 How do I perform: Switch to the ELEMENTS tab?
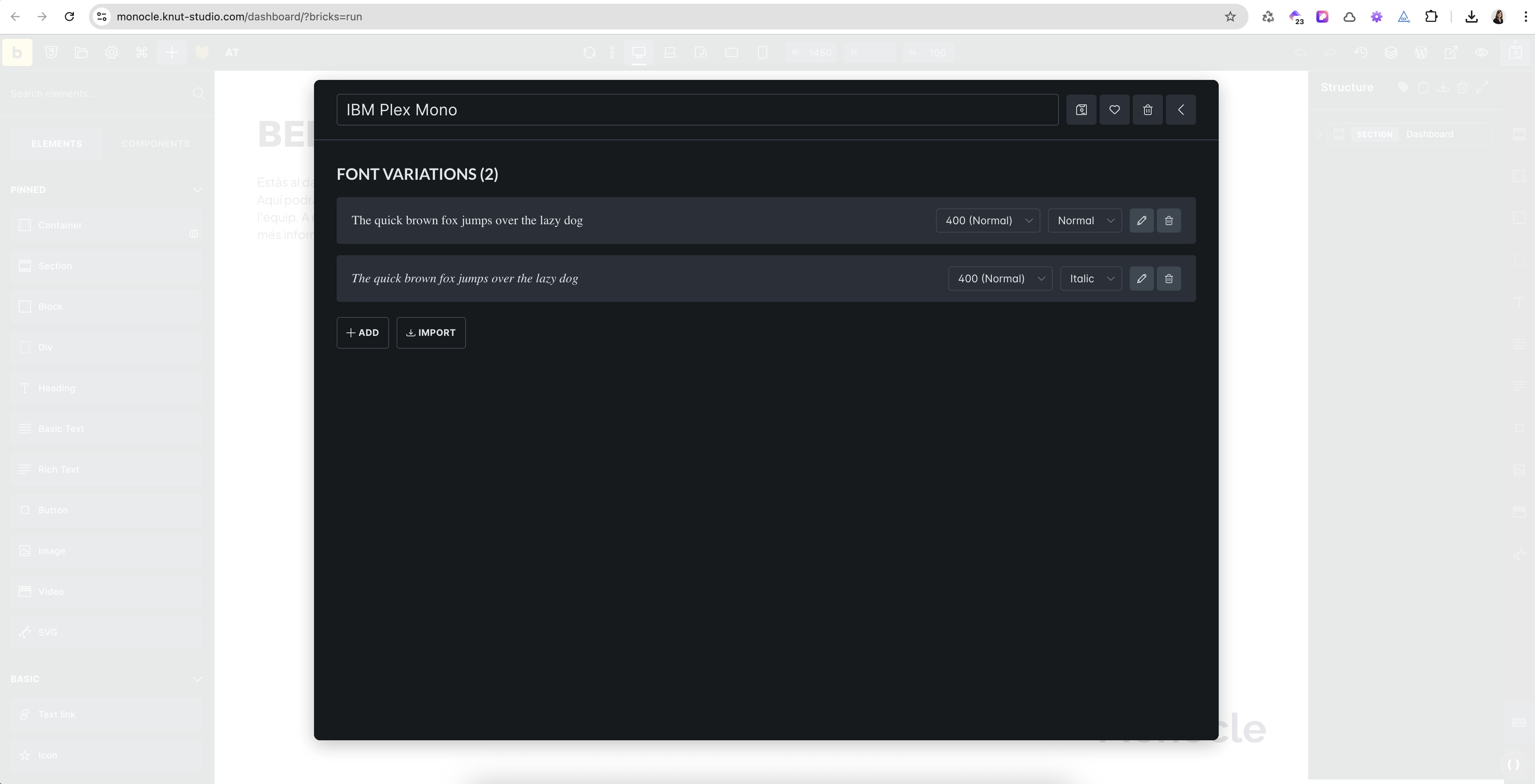coord(57,144)
